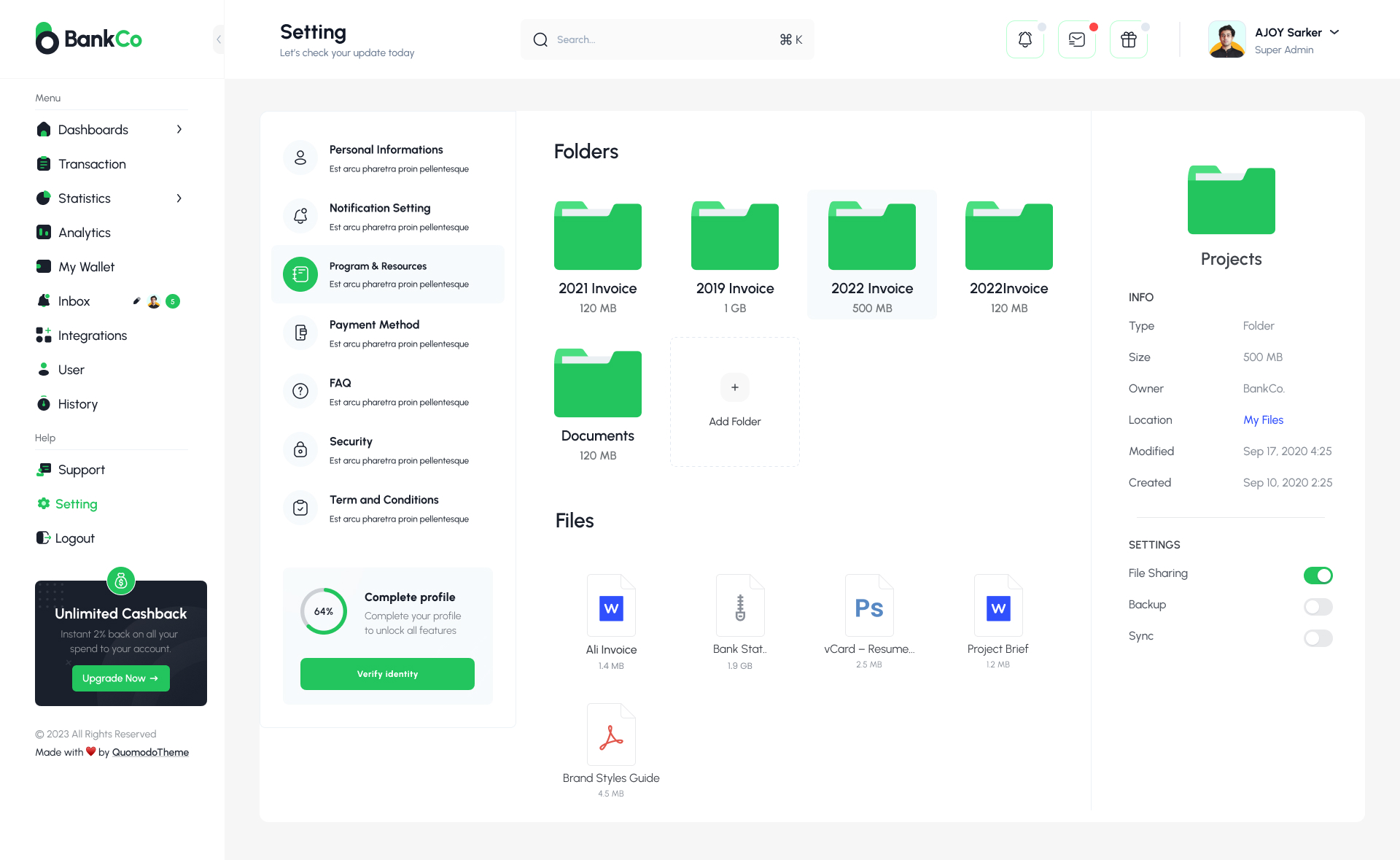The image size is (1400, 860).
Task: Open the My Files link
Action: (x=1263, y=419)
